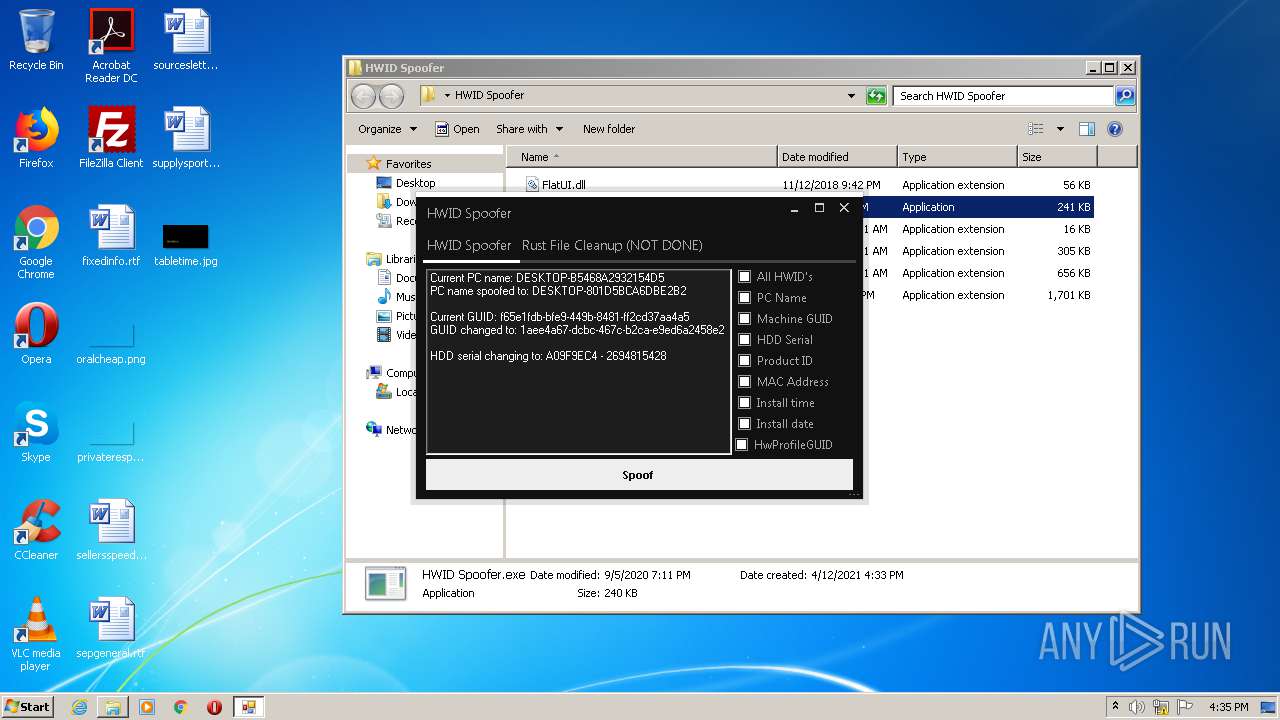Switch to HWID Spoofer taskbar button

click(248, 707)
